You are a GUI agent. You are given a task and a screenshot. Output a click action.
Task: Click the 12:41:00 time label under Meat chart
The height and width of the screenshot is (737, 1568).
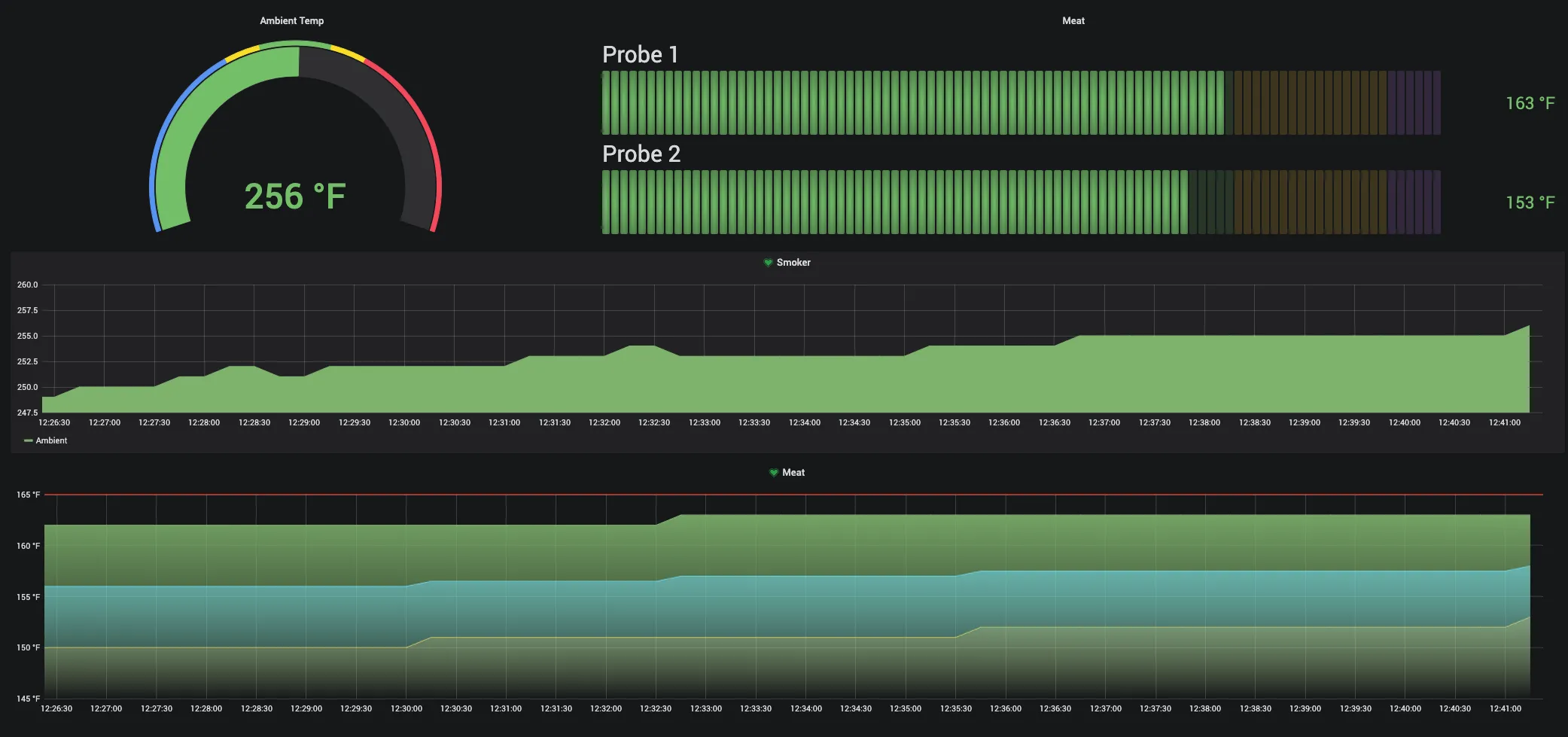click(1506, 708)
